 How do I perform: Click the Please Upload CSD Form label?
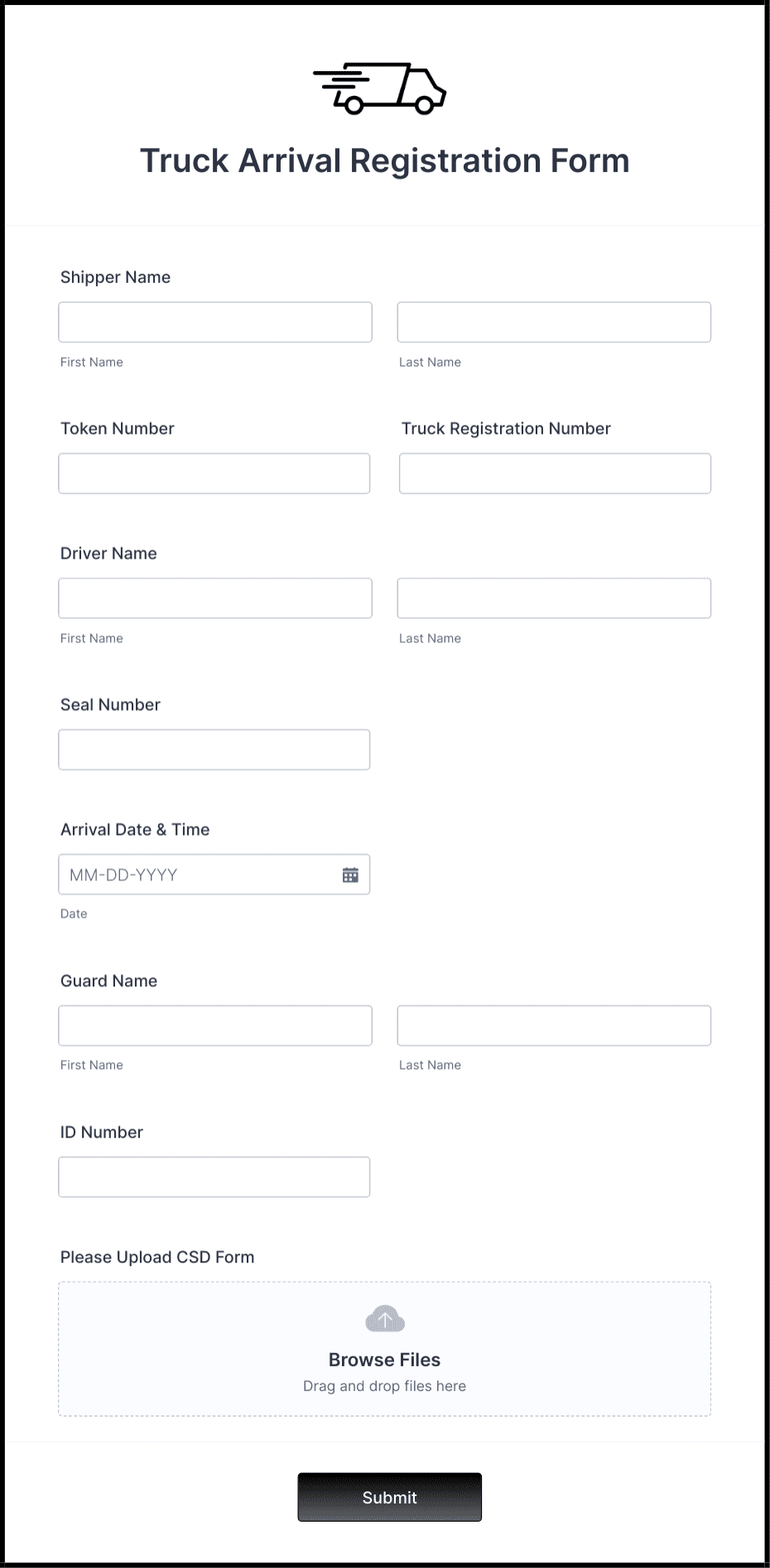coord(157,1257)
